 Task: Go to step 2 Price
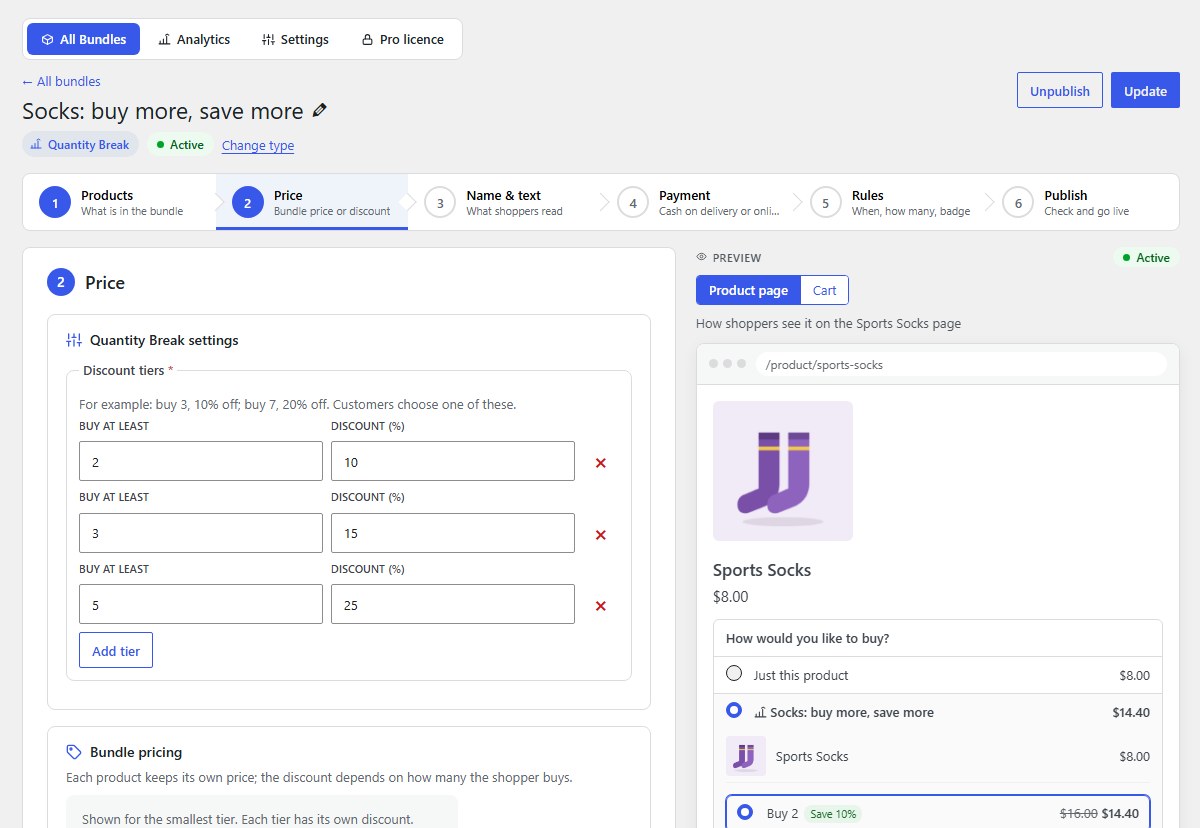click(312, 203)
